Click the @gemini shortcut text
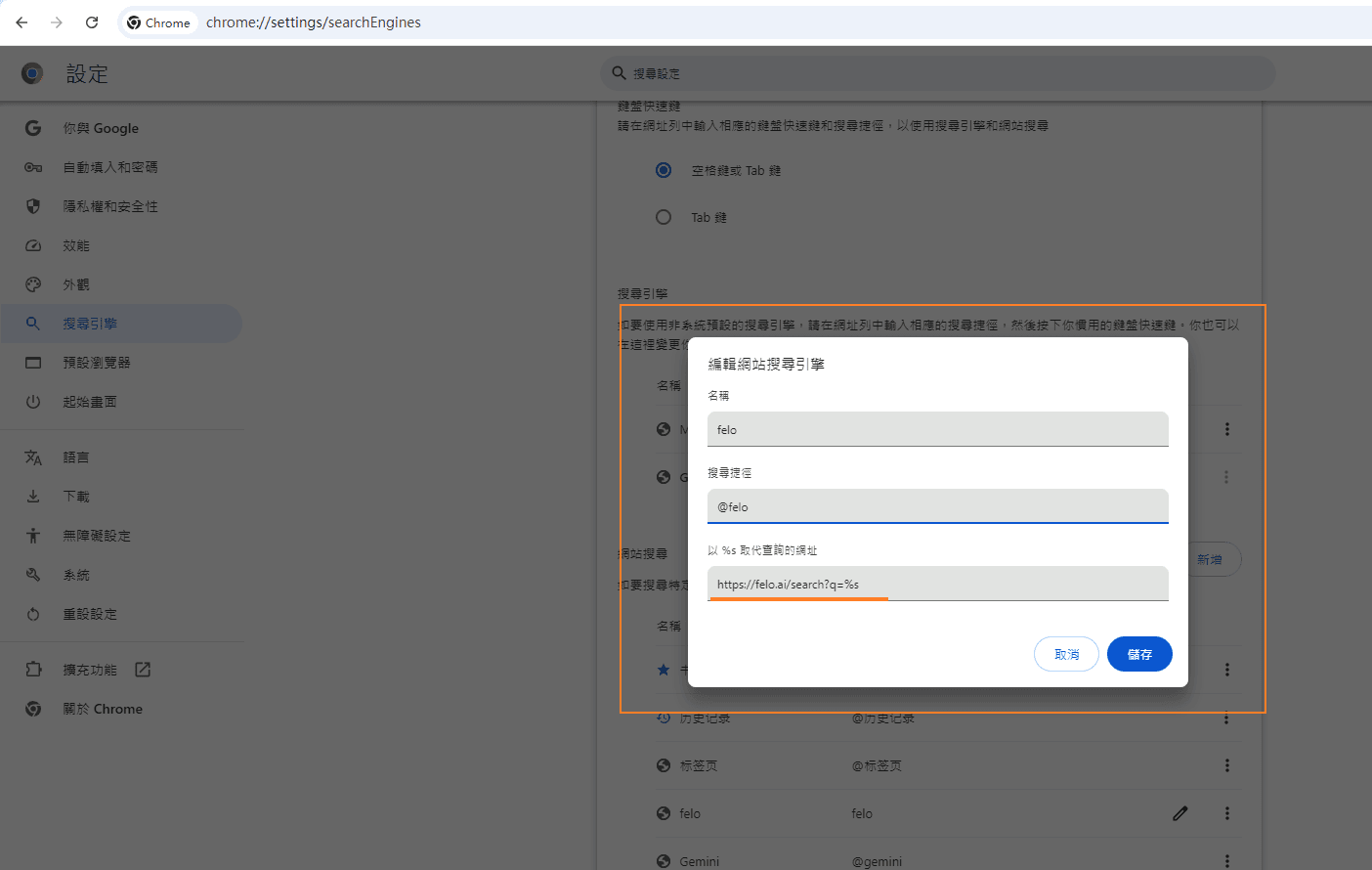The width and height of the screenshot is (1372, 870). [877, 861]
